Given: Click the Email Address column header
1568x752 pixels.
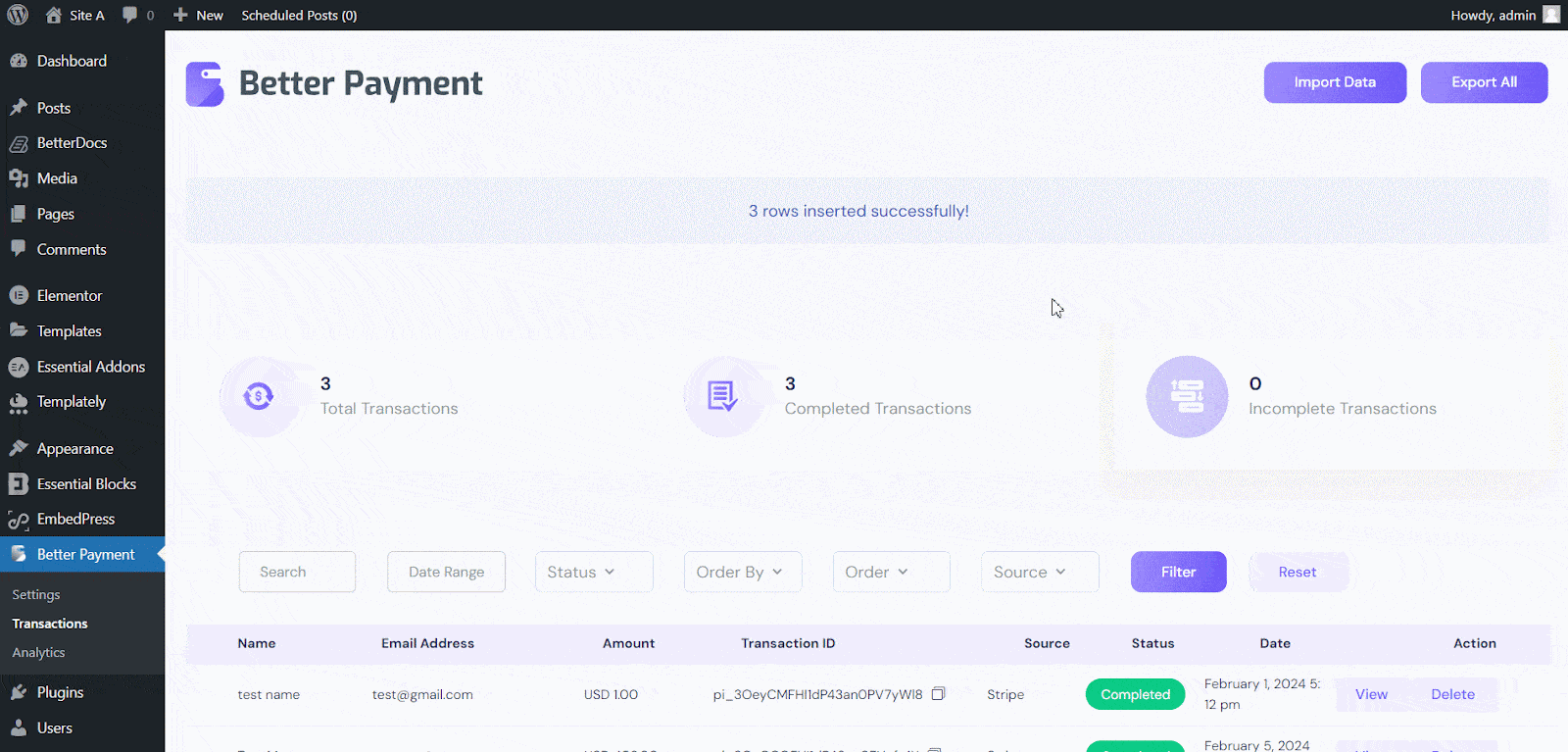Looking at the screenshot, I should (x=427, y=643).
